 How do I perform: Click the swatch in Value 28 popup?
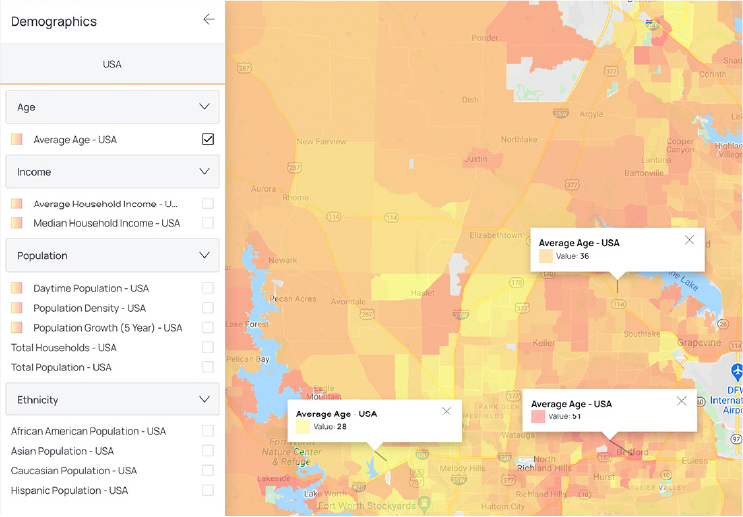click(x=303, y=426)
